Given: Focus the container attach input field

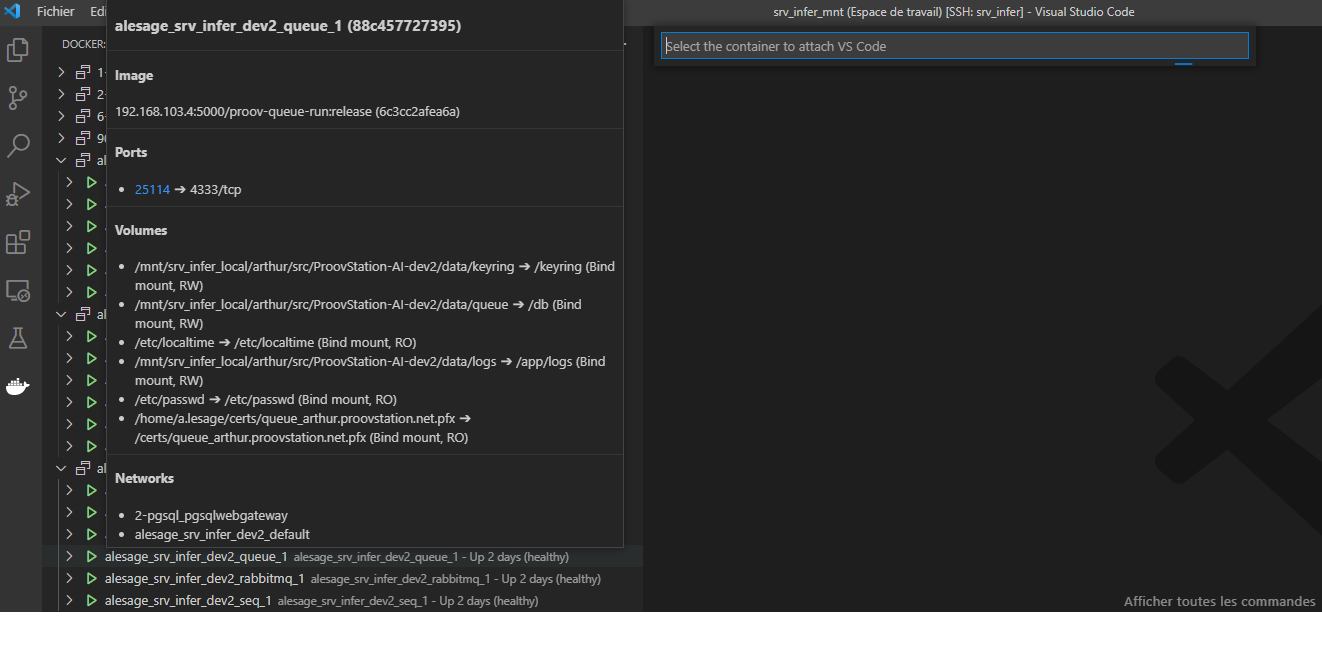Looking at the screenshot, I should [x=954, y=45].
